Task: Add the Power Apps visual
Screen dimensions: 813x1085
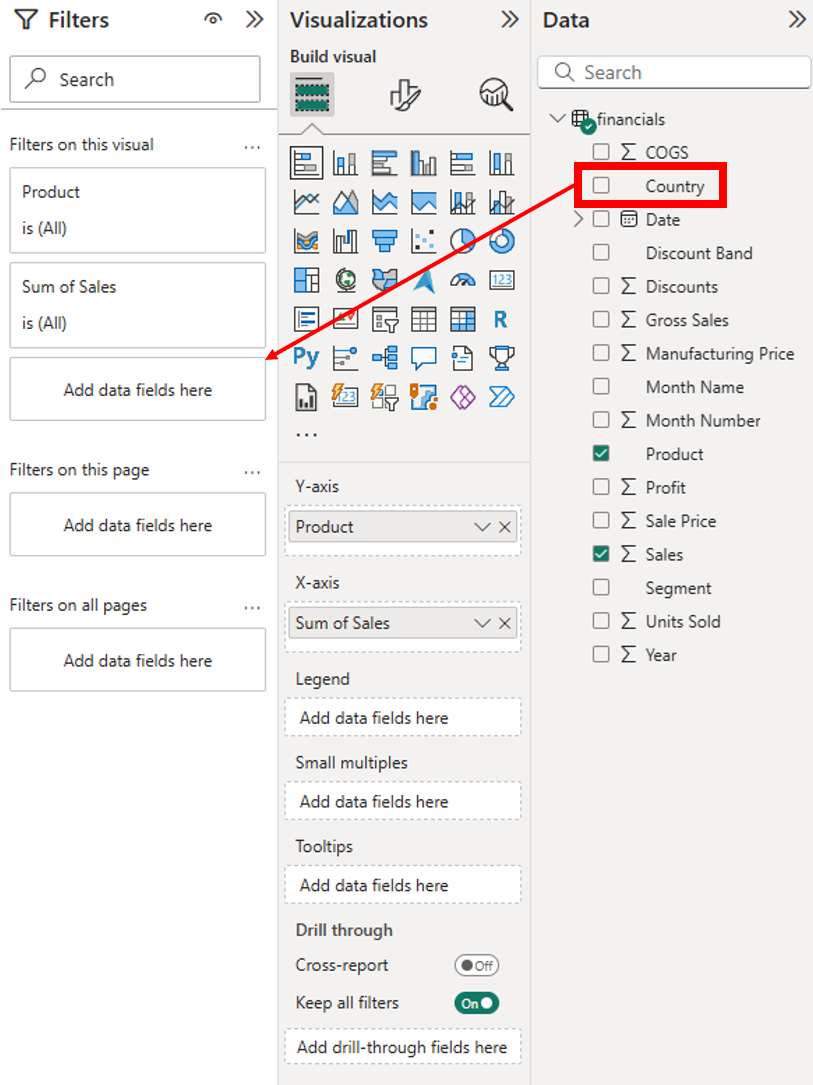Action: pos(462,397)
